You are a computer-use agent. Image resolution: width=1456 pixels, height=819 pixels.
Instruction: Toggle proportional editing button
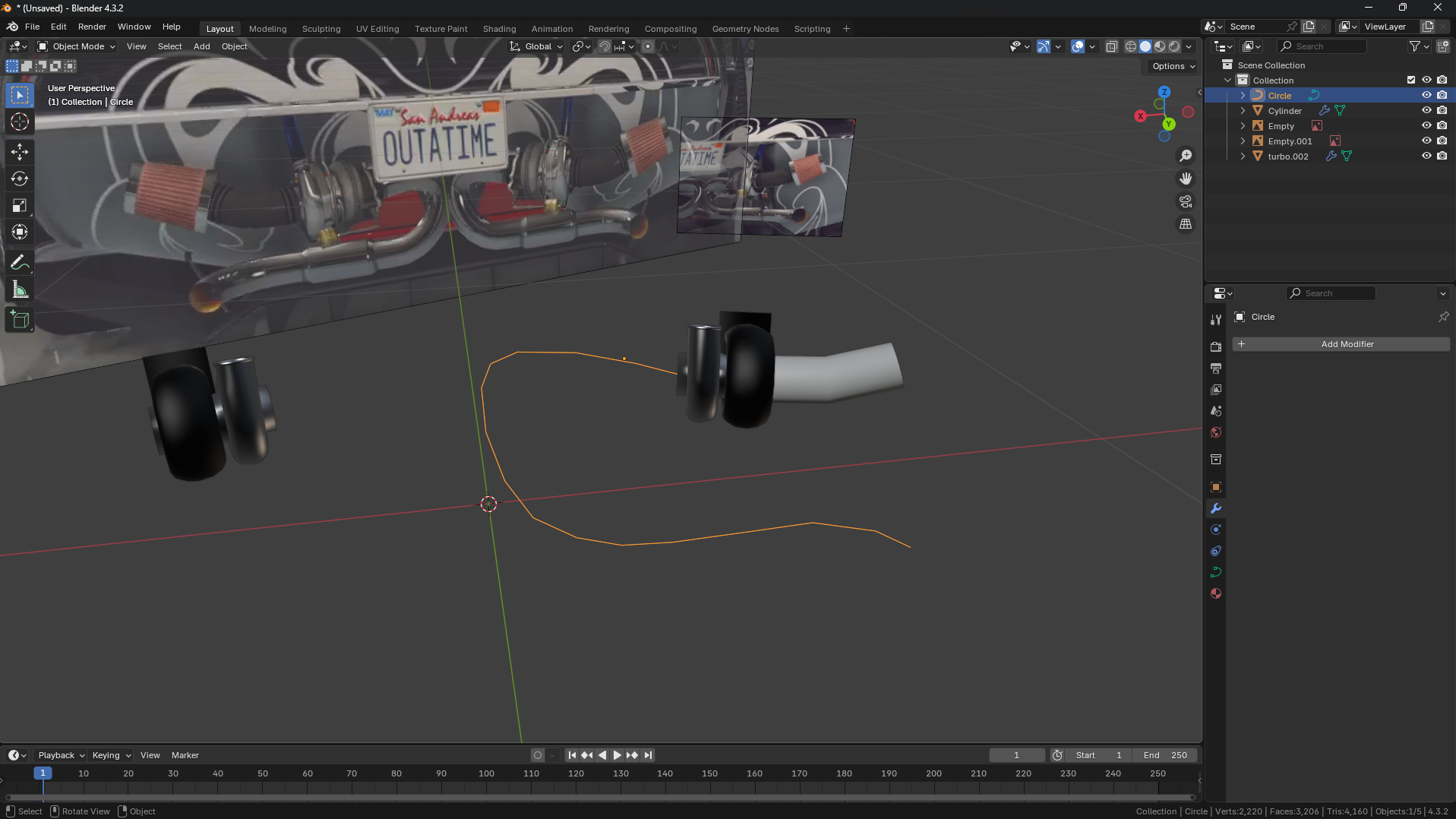pos(648,46)
